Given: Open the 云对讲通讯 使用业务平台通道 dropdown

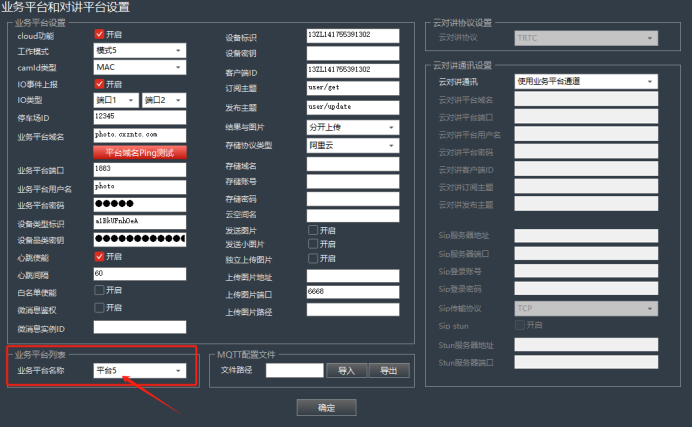Looking at the screenshot, I should 586,82.
